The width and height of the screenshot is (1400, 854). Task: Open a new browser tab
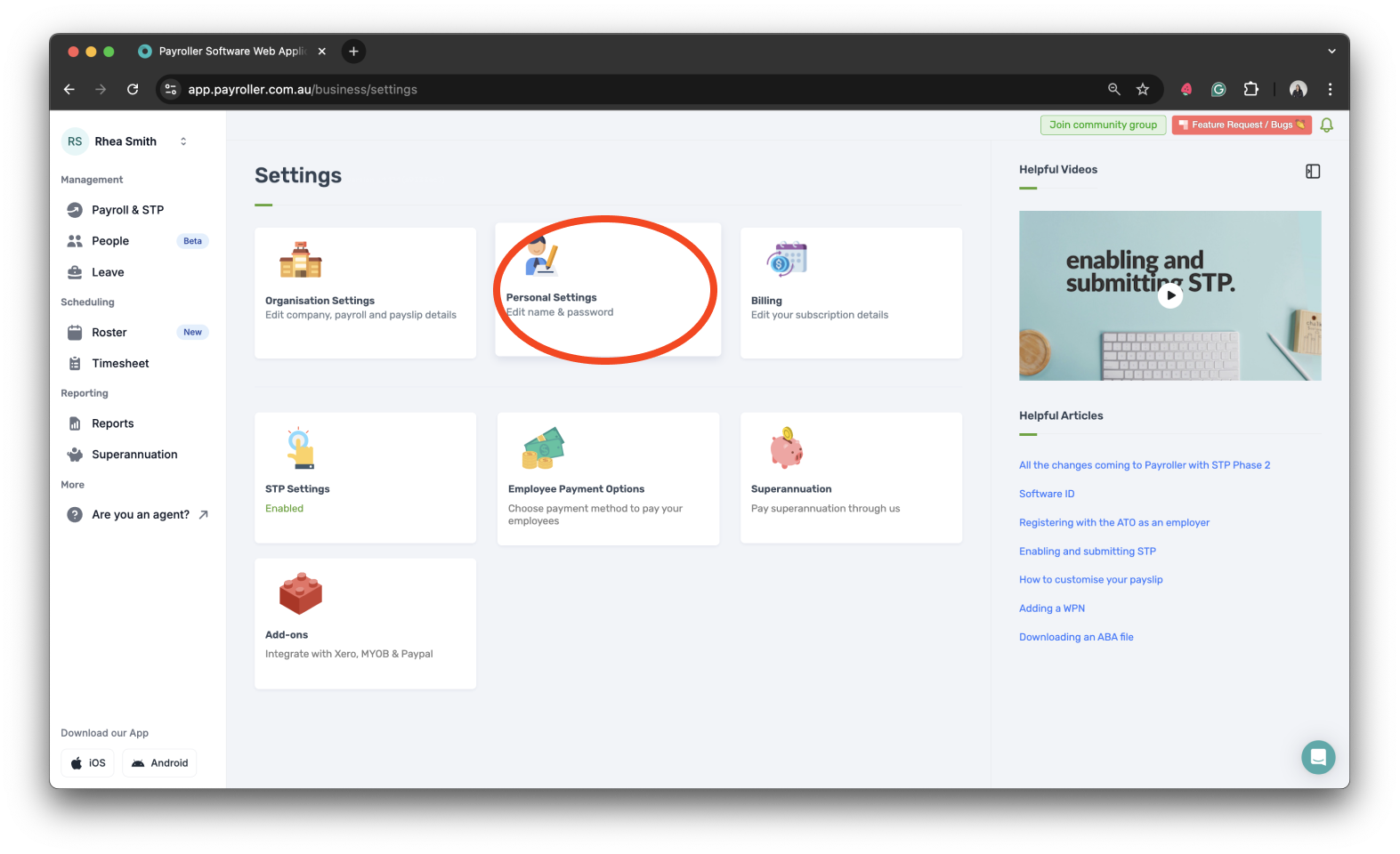coord(353,52)
